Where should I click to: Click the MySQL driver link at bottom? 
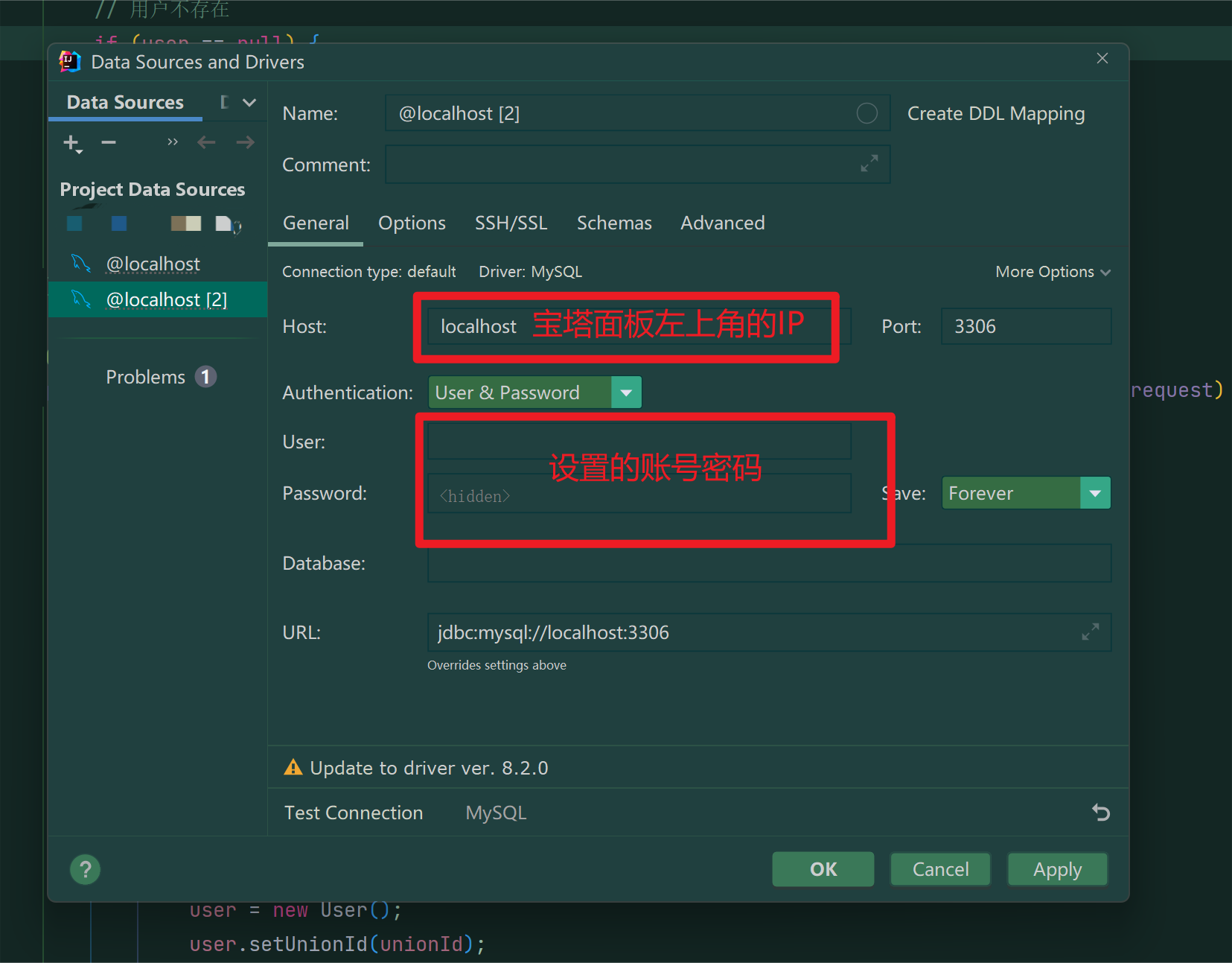496,813
